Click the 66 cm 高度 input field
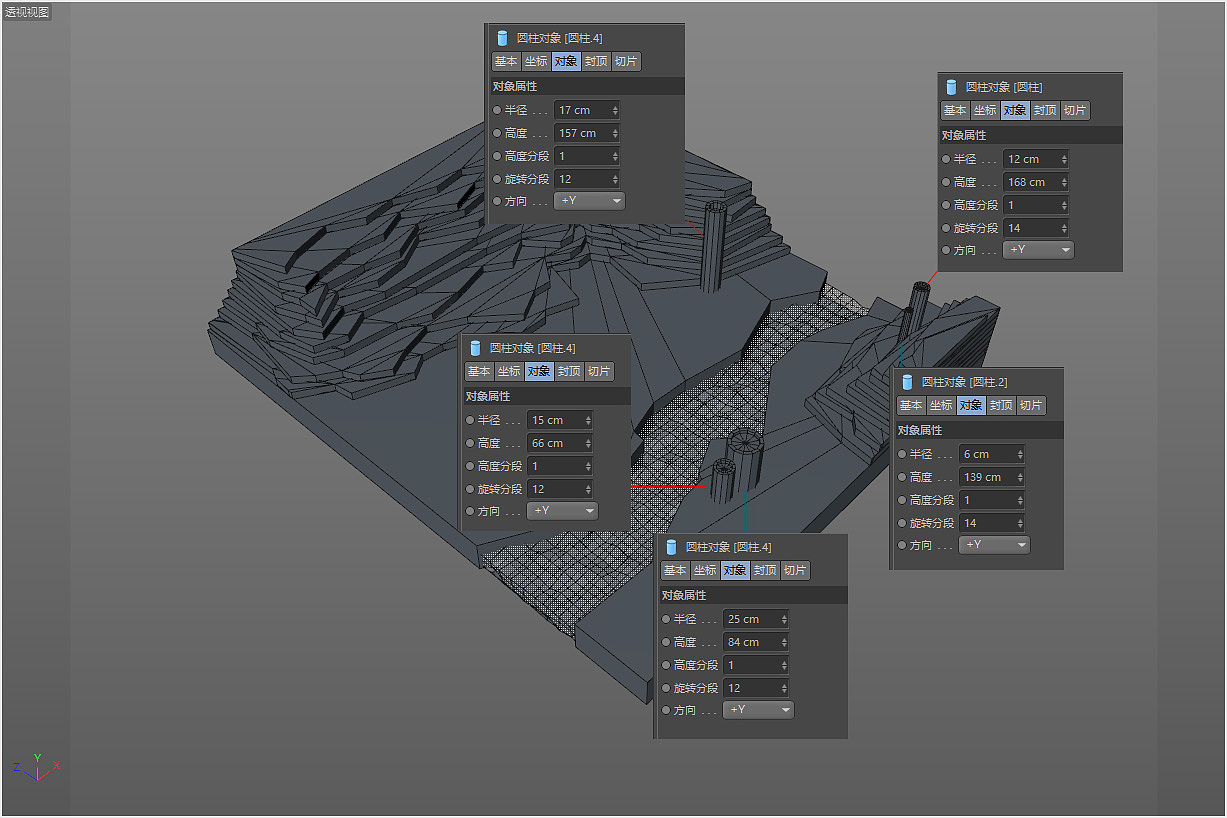This screenshot has height=818, width=1227. [560, 443]
